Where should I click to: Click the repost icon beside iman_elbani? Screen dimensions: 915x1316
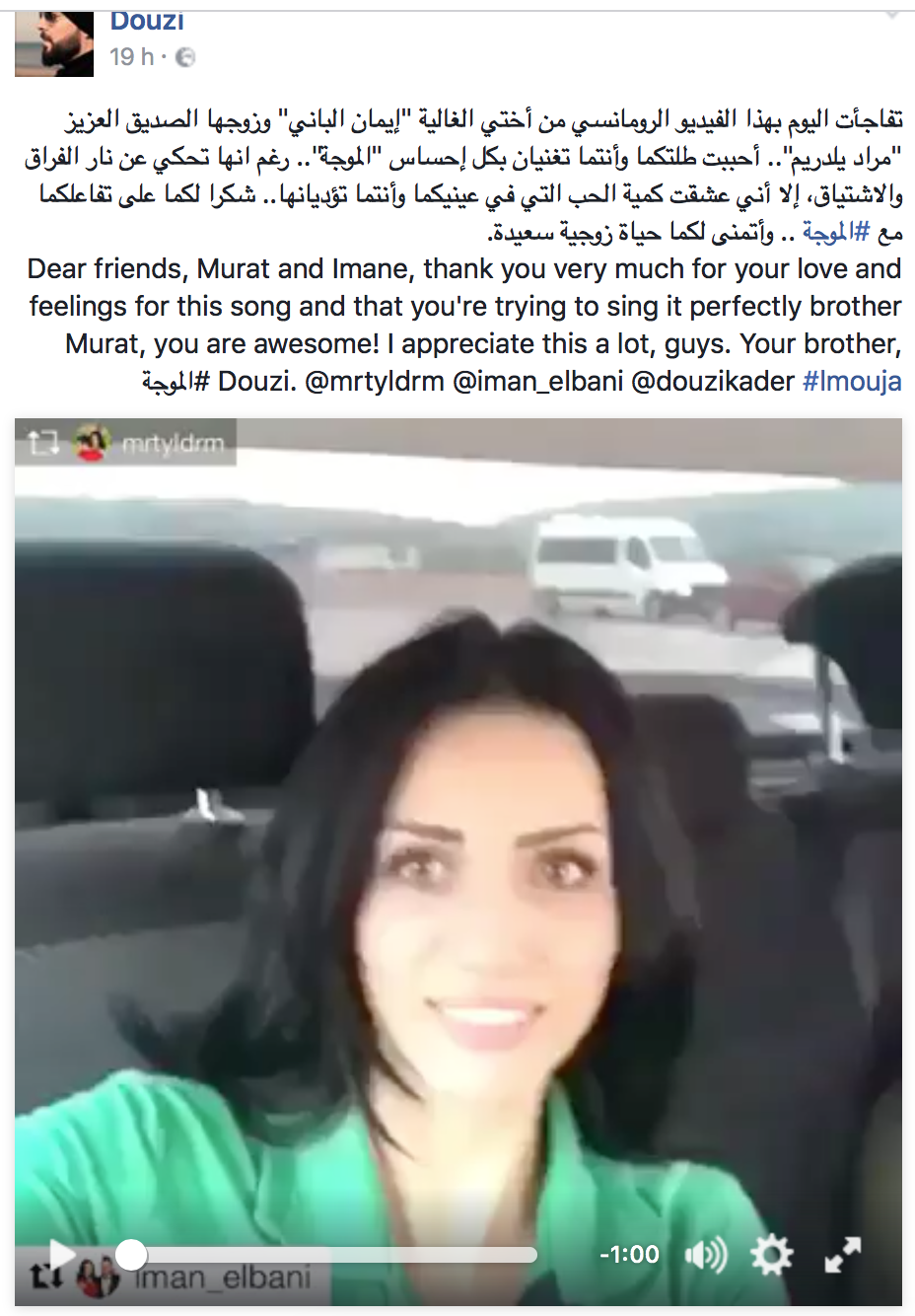tap(44, 1277)
